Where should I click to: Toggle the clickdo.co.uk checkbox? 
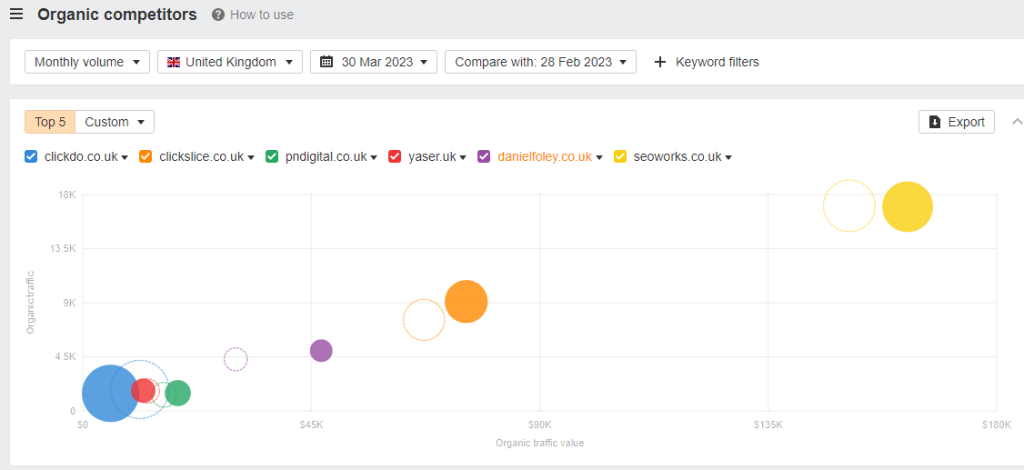pyautogui.click(x=31, y=157)
